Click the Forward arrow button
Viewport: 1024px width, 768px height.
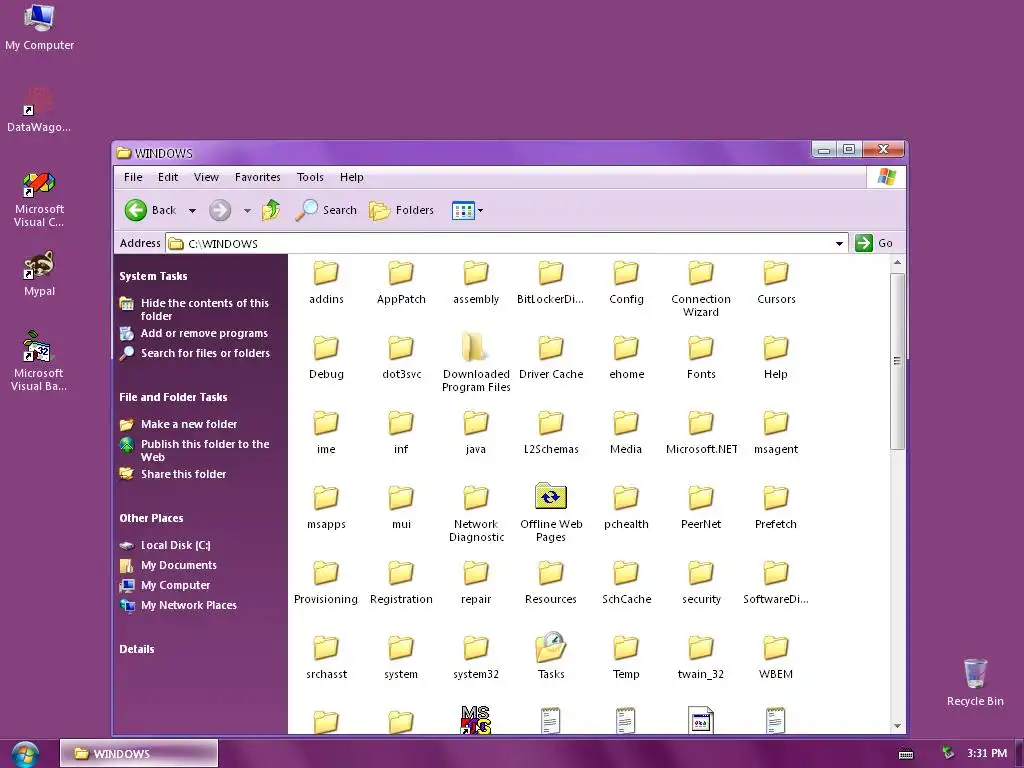(220, 210)
